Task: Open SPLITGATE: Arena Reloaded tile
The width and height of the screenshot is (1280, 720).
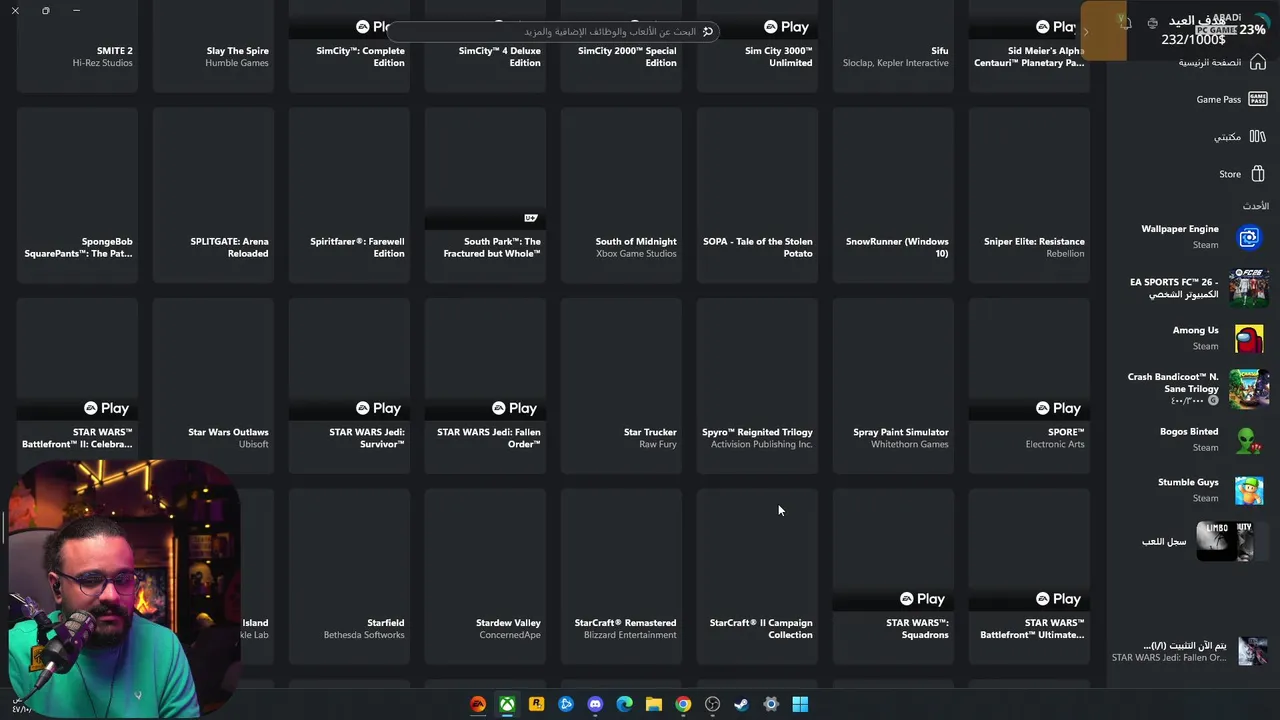Action: 213,195
